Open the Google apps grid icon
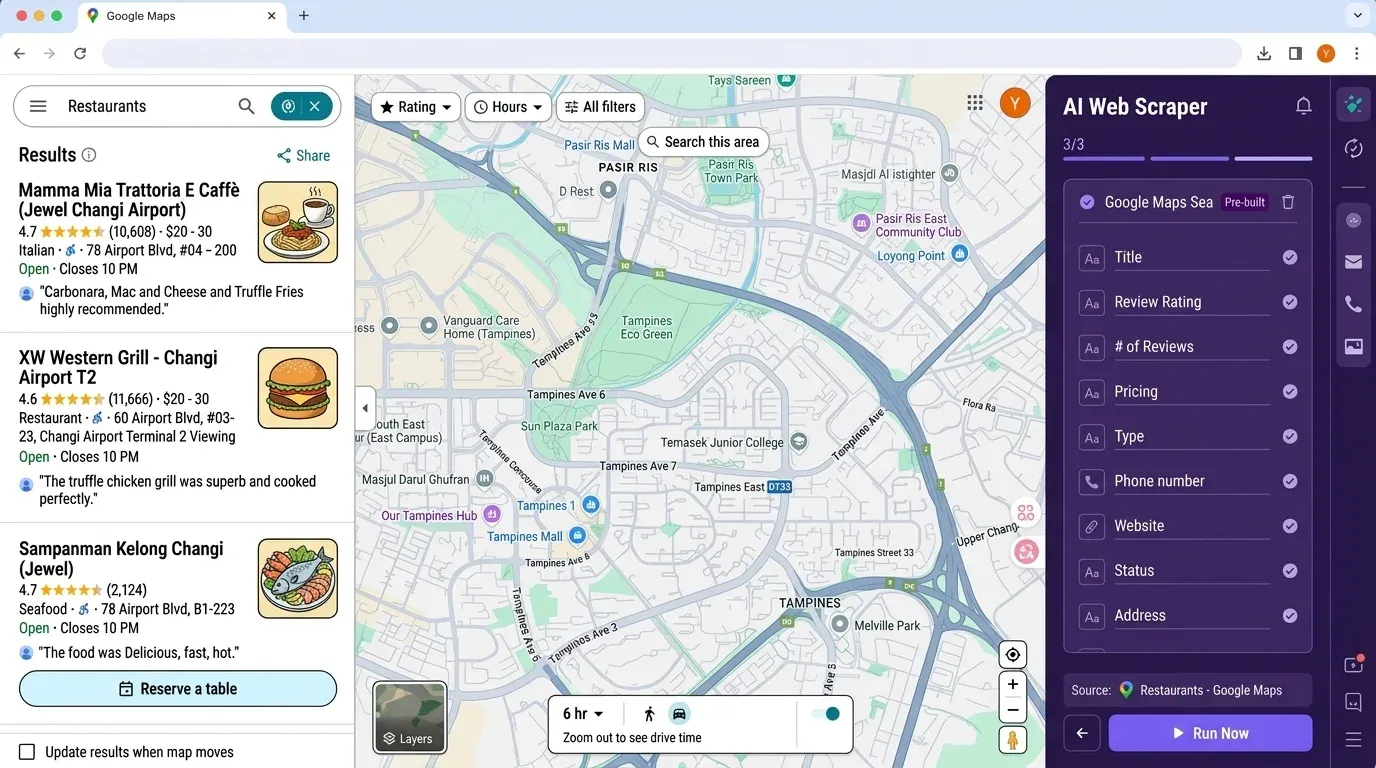The image size is (1376, 768). (975, 102)
